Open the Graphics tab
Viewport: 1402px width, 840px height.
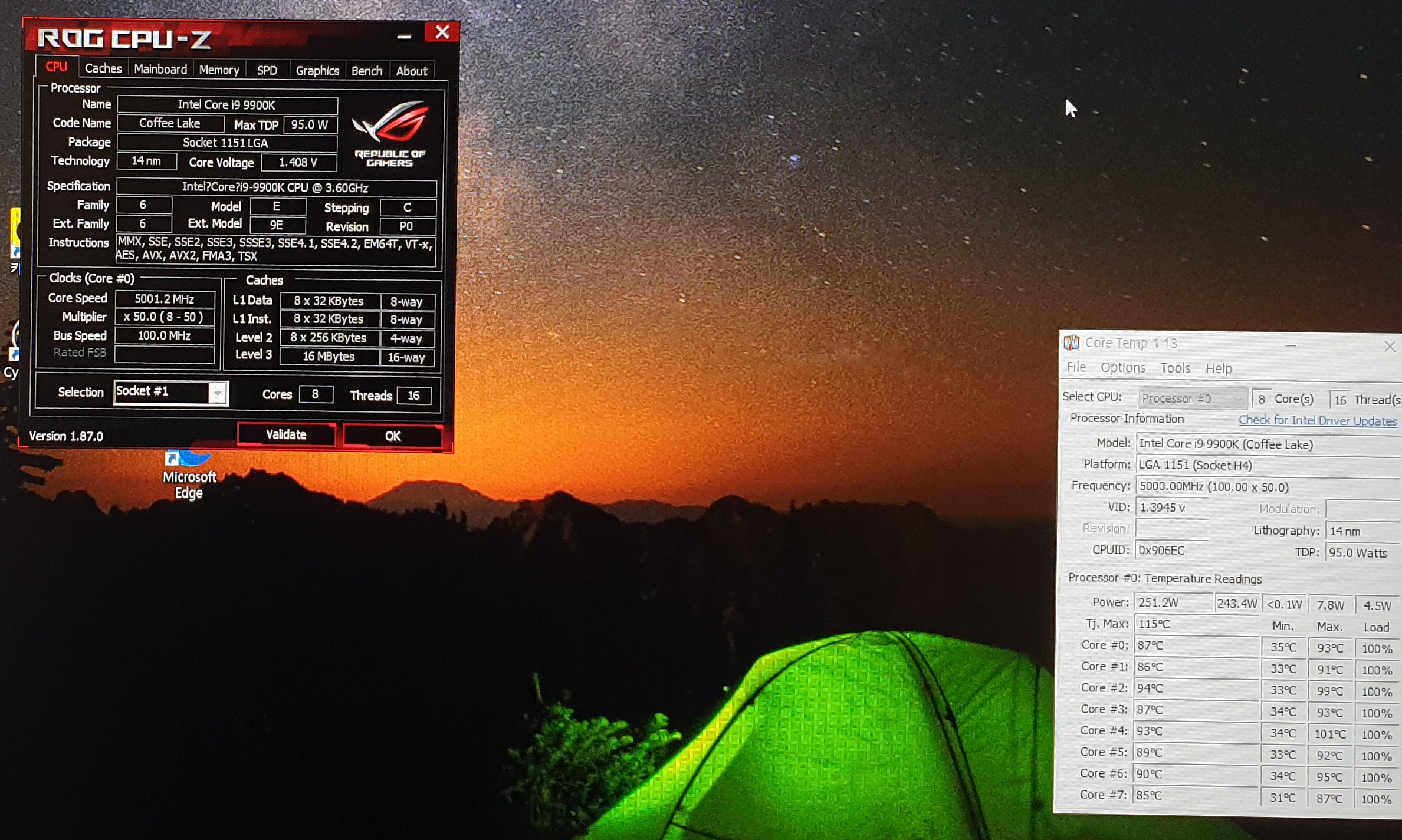(317, 71)
